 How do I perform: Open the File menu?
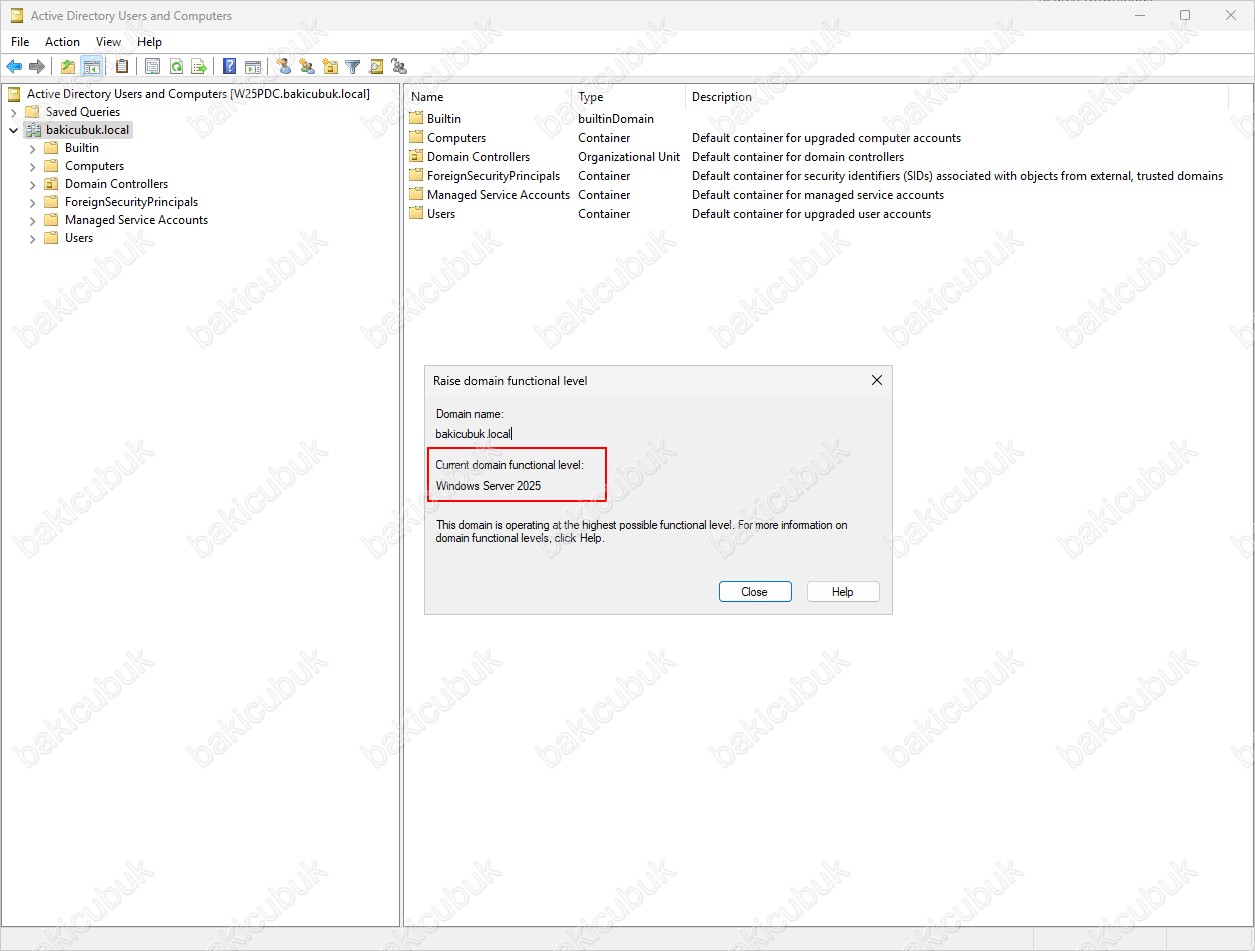click(x=20, y=42)
